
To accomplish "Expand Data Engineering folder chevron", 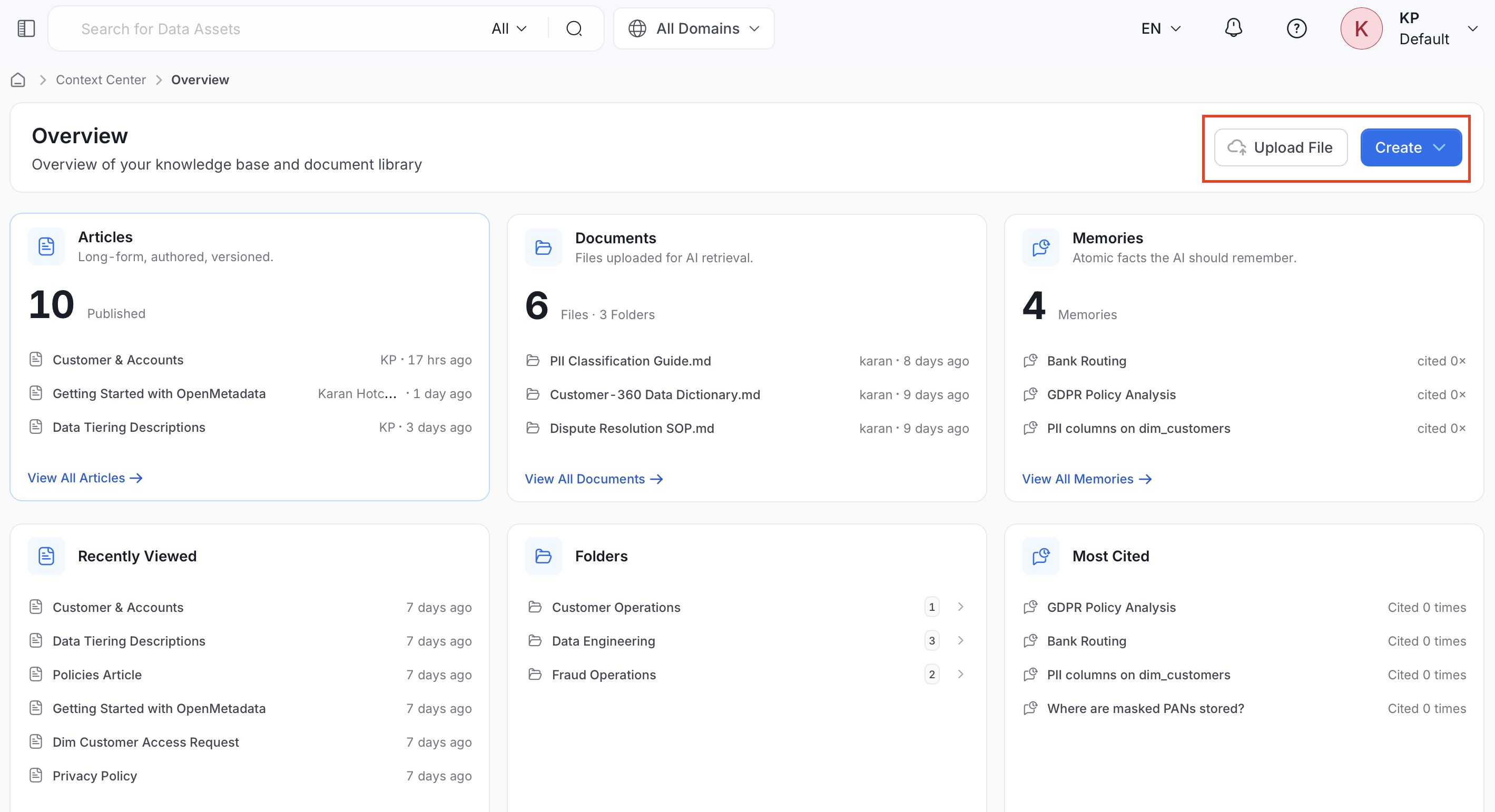I will point(960,641).
